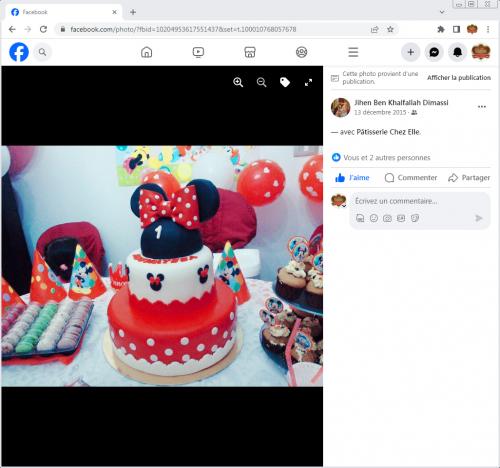The width and height of the screenshot is (500, 468).
Task: Select the Facebook browser tab
Action: (63, 12)
